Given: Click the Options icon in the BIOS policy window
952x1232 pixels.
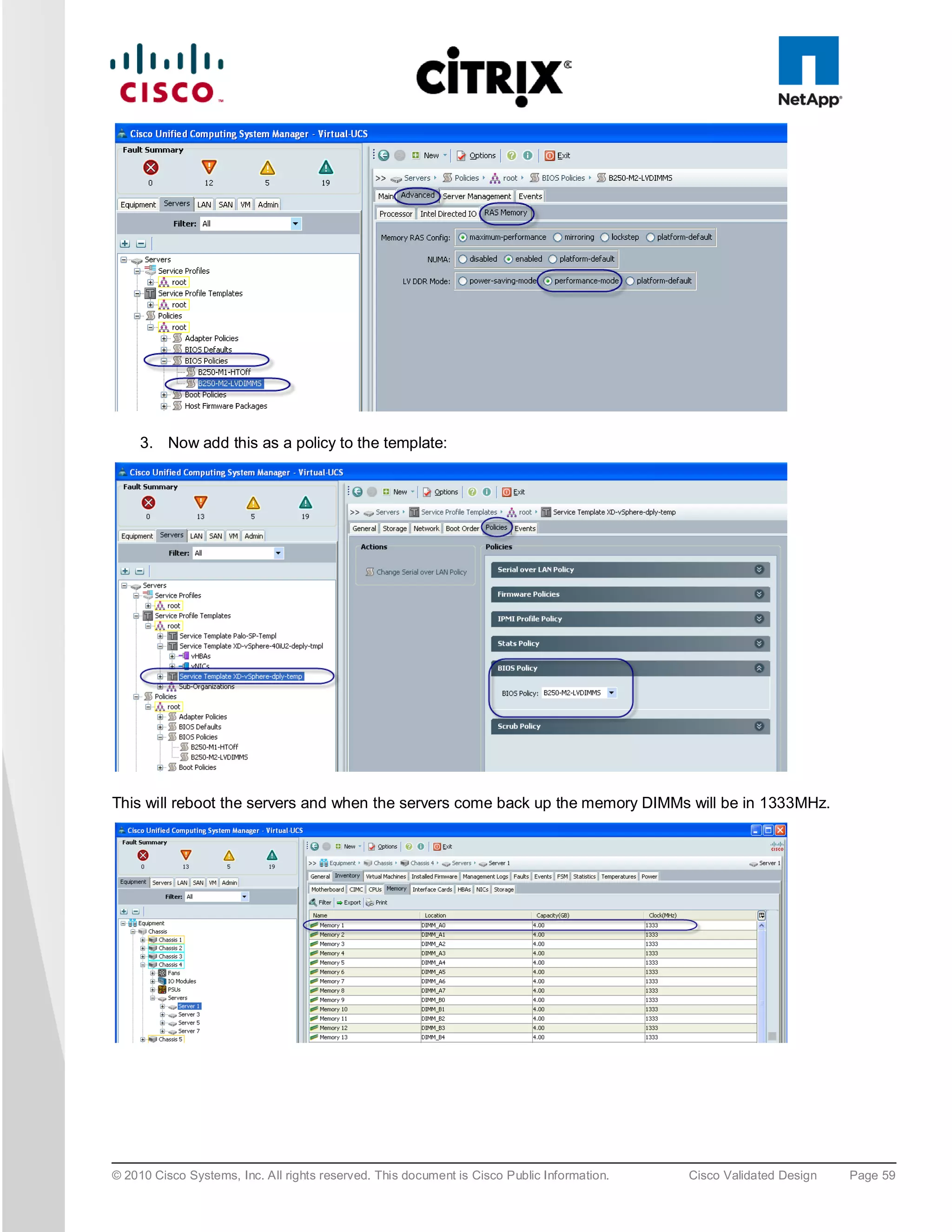Looking at the screenshot, I should 461,156.
